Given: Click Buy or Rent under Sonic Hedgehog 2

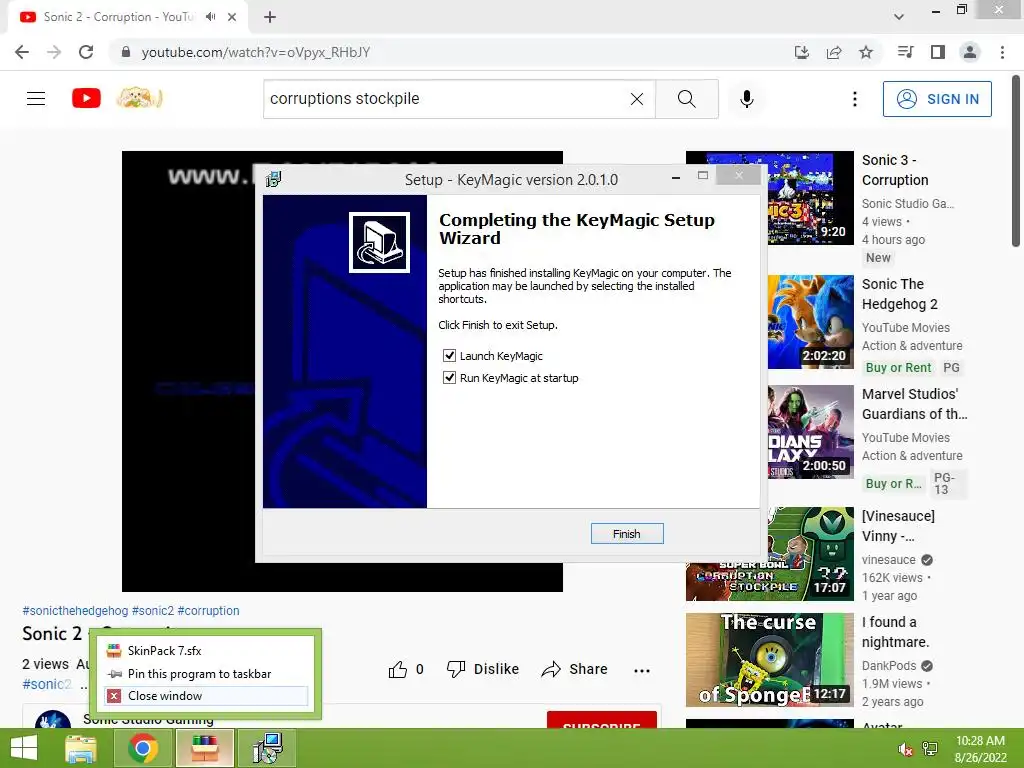Looking at the screenshot, I should click(x=898, y=368).
